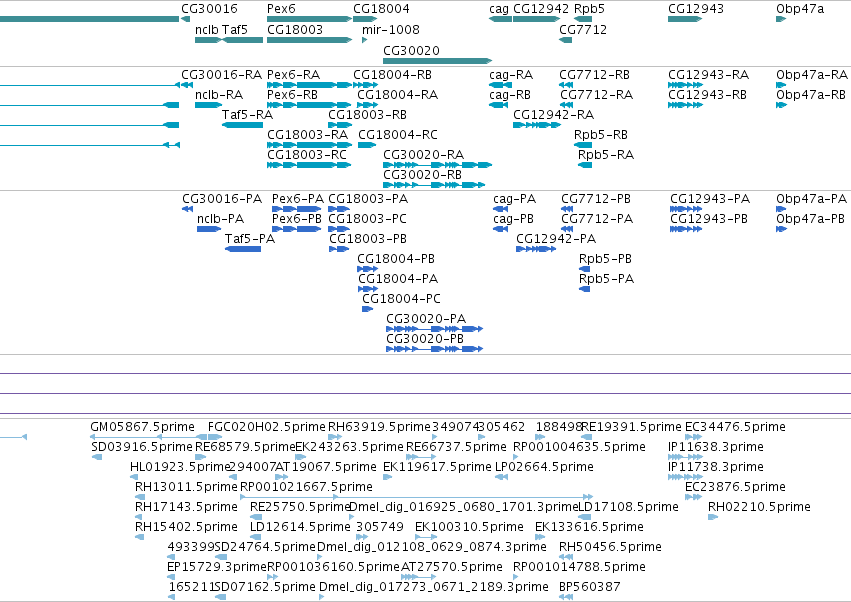The height and width of the screenshot is (602, 851).
Task: Open the RH15402.5prime EST label
Action: click(186, 527)
